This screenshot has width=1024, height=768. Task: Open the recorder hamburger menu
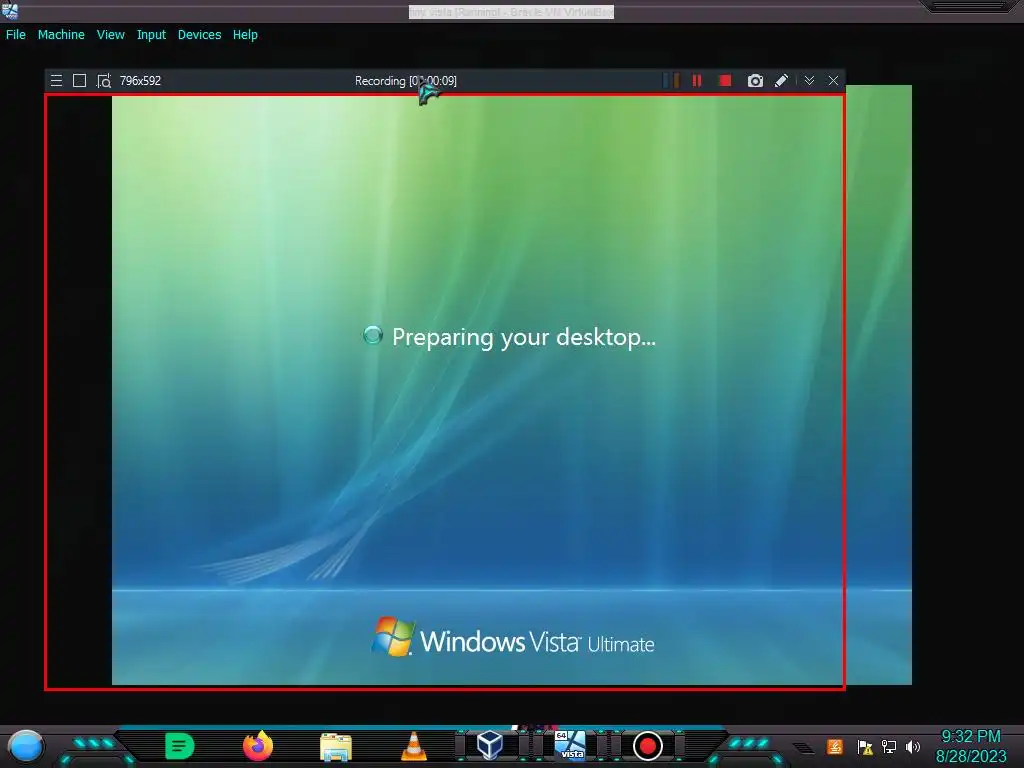point(57,80)
